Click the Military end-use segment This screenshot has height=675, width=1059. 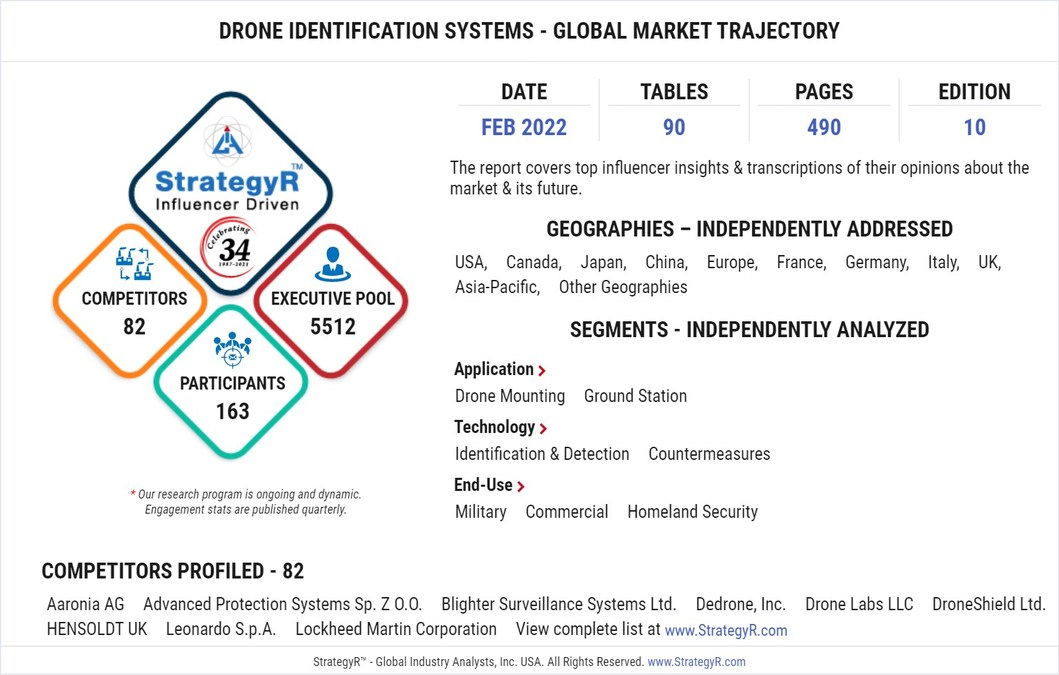click(x=480, y=512)
